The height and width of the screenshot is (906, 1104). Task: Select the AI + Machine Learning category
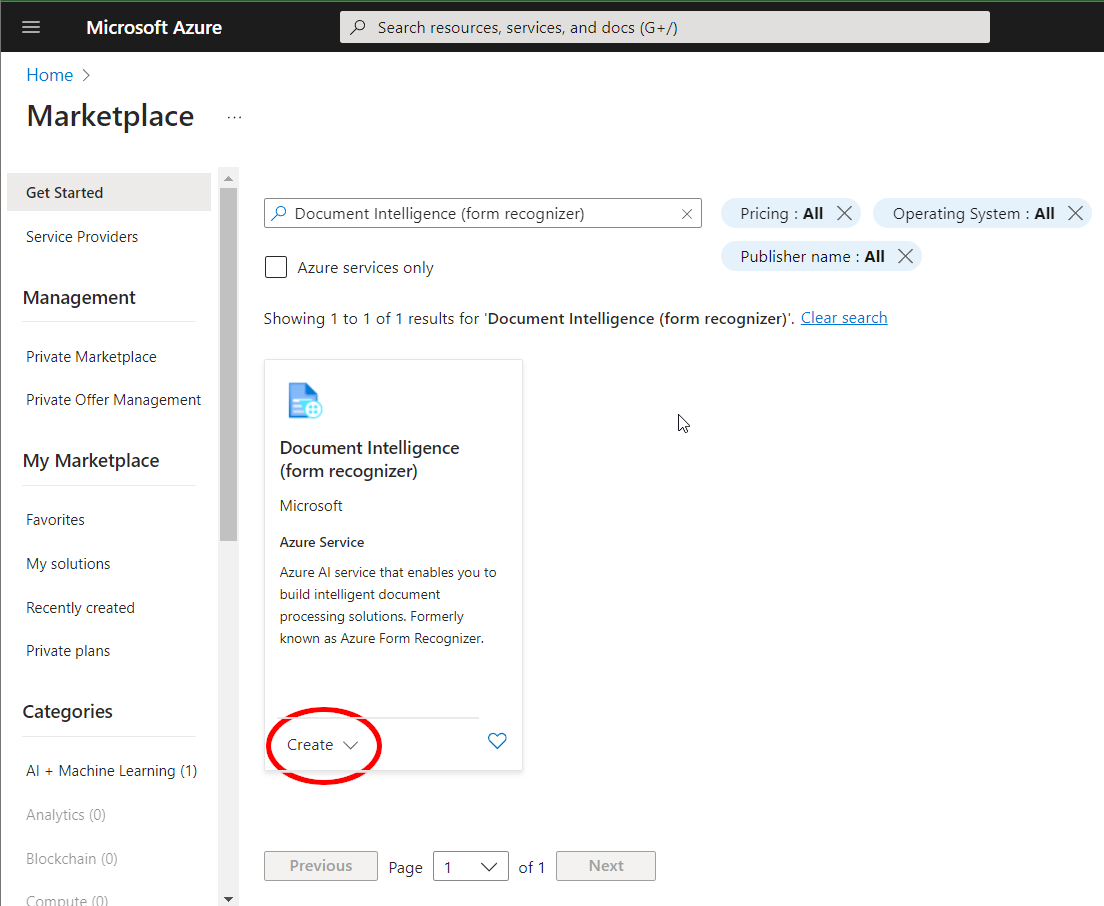pyautogui.click(x=110, y=770)
